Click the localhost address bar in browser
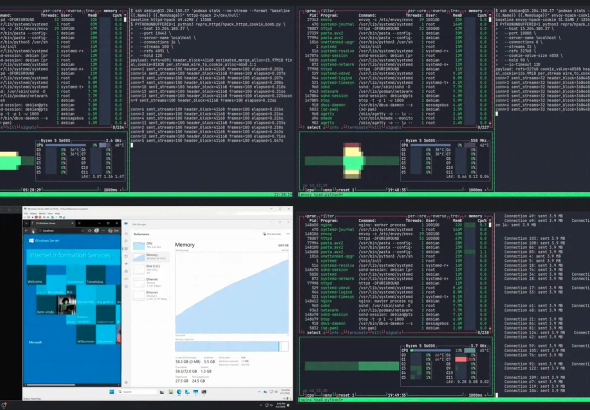Viewport: 590px width, 410px height. [x=62, y=231]
